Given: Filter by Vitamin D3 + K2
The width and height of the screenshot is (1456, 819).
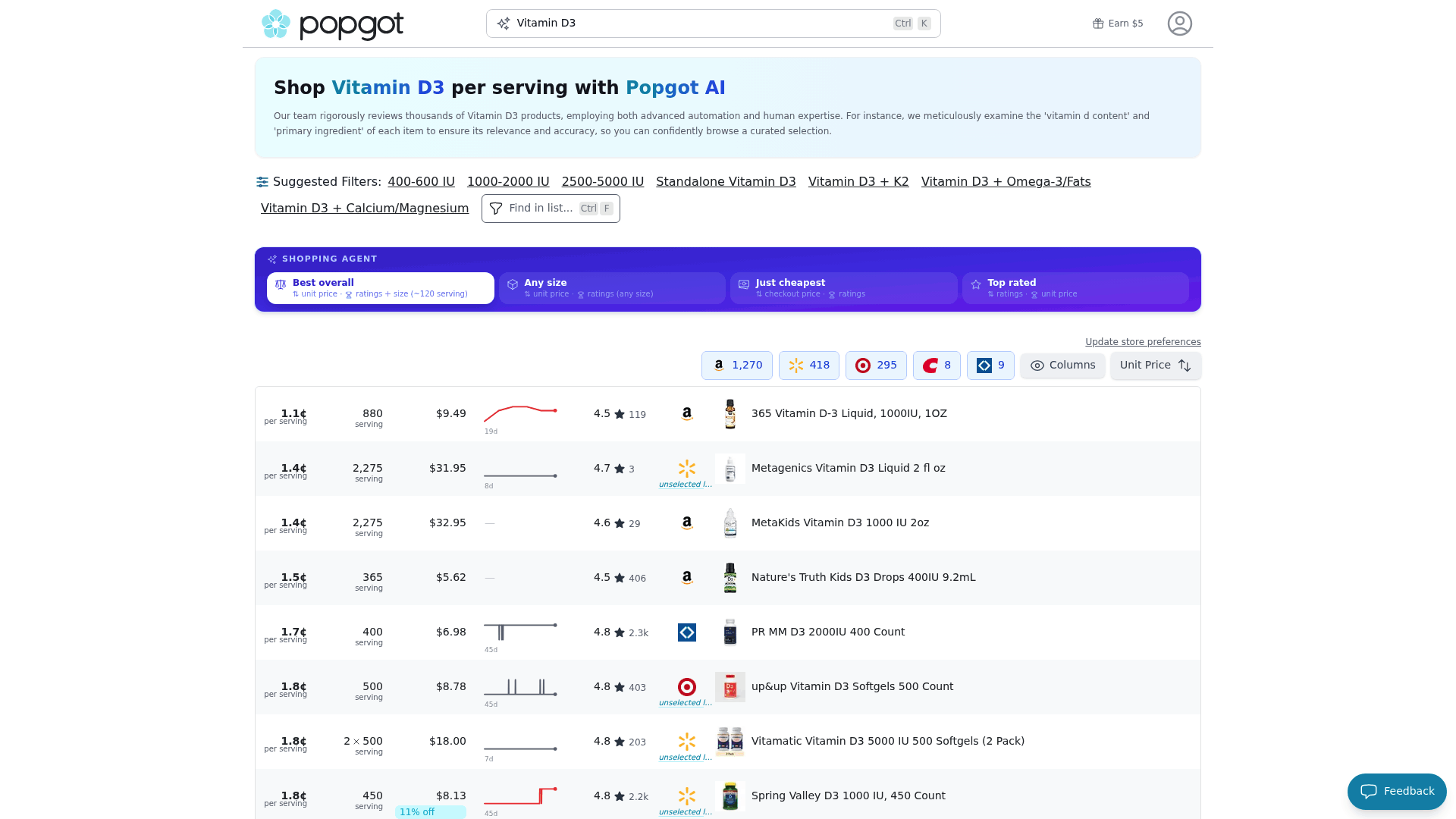Looking at the screenshot, I should [x=858, y=182].
